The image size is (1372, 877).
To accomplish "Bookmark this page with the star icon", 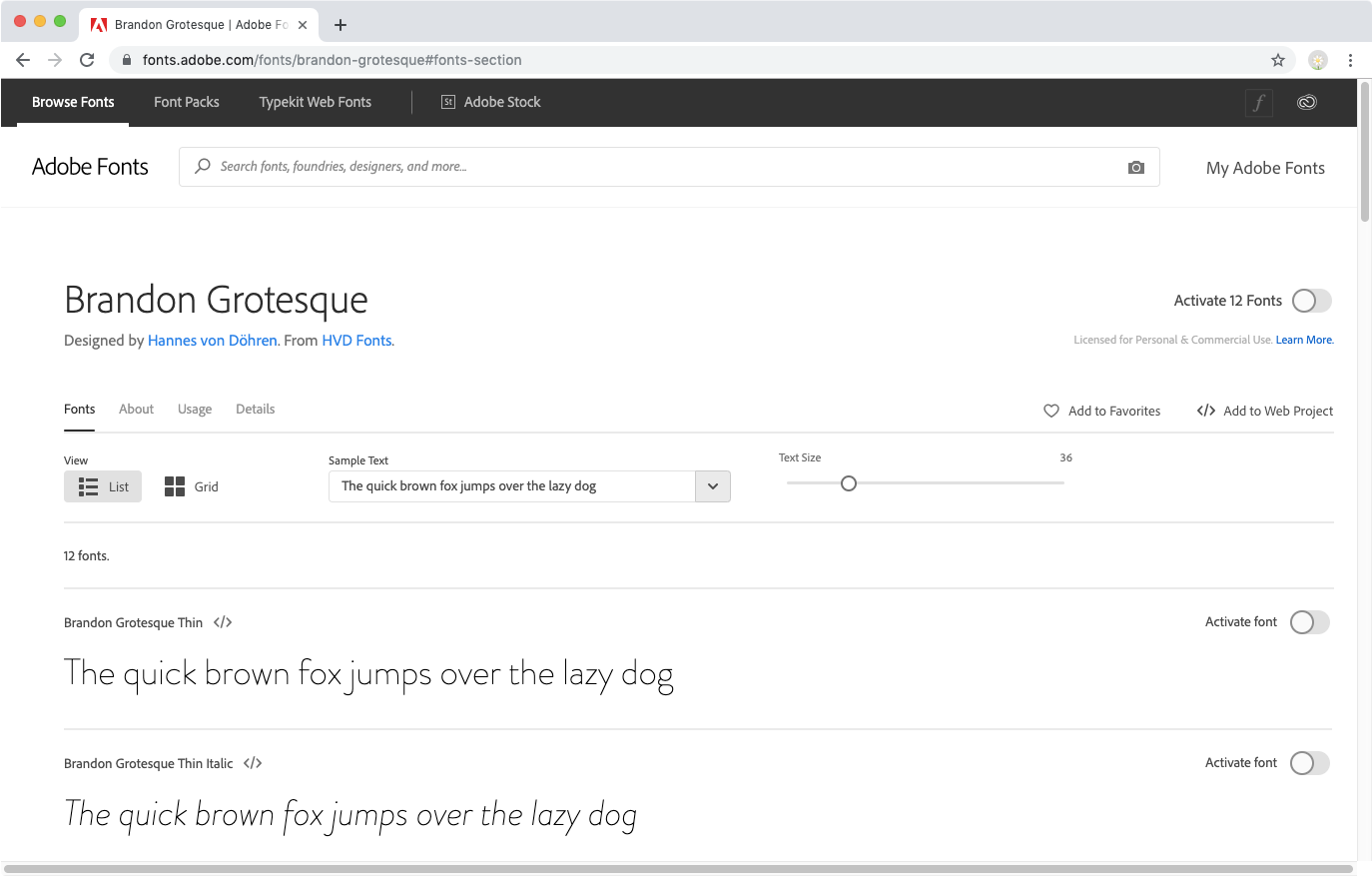I will [1278, 60].
